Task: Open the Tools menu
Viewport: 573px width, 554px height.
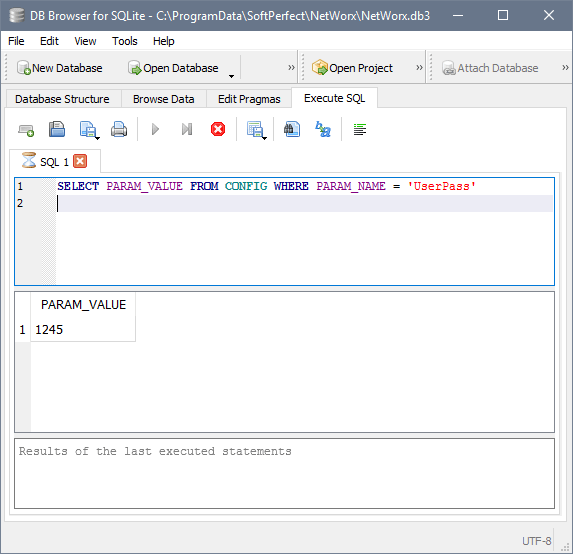Action: pyautogui.click(x=125, y=41)
